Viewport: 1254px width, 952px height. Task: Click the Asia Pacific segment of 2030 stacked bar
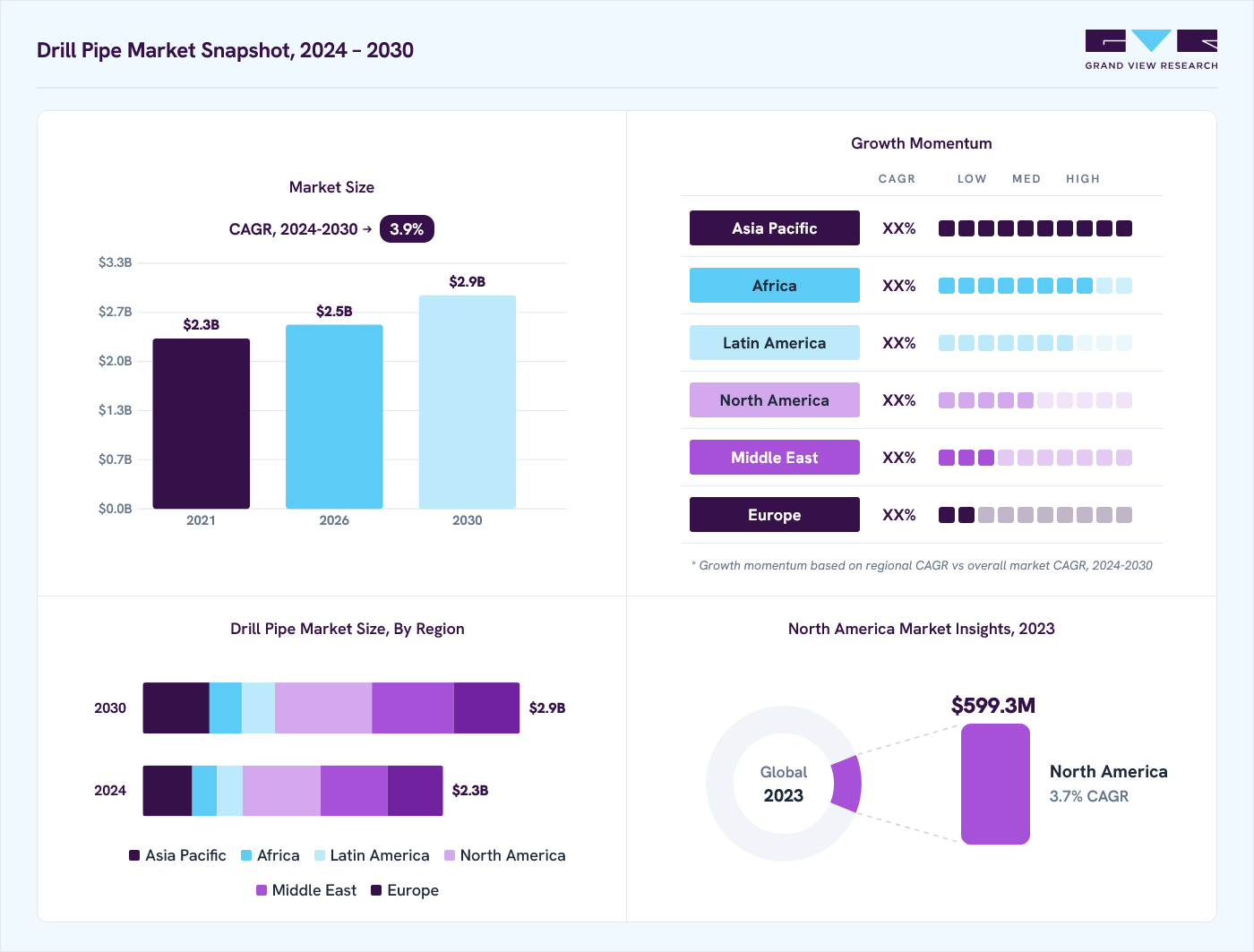click(176, 708)
